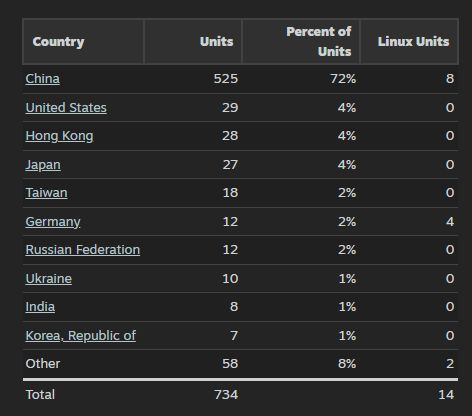
Task: Sort by the Country column header
Action: [x=83, y=42]
